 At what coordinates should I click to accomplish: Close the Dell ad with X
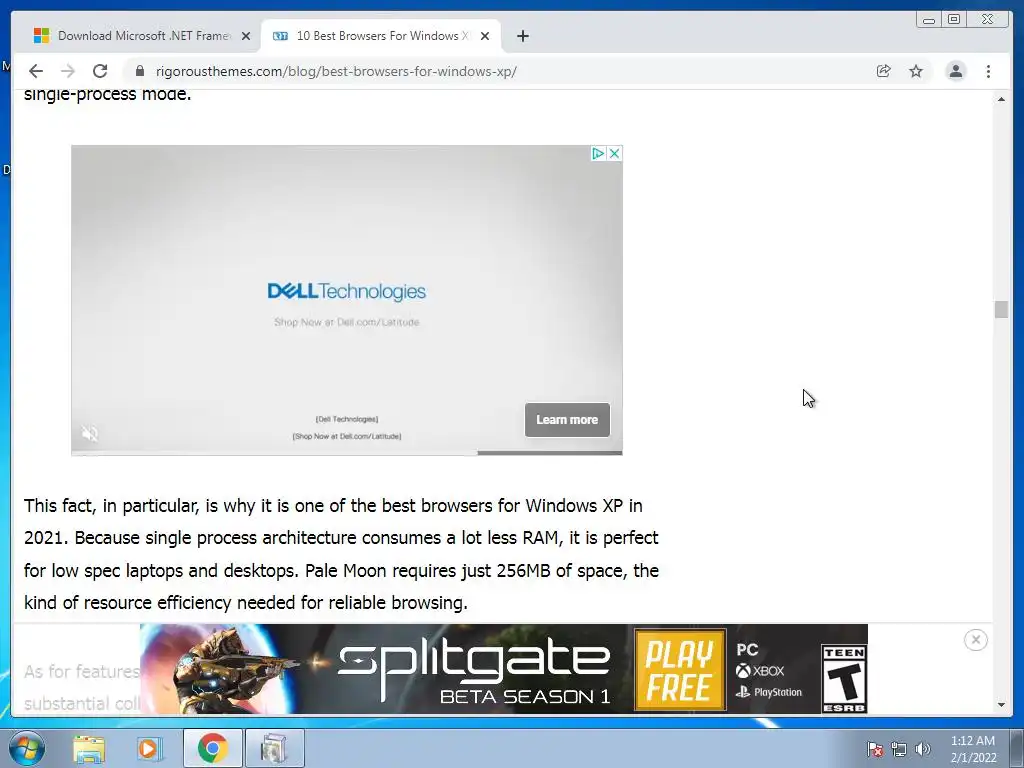click(x=615, y=153)
